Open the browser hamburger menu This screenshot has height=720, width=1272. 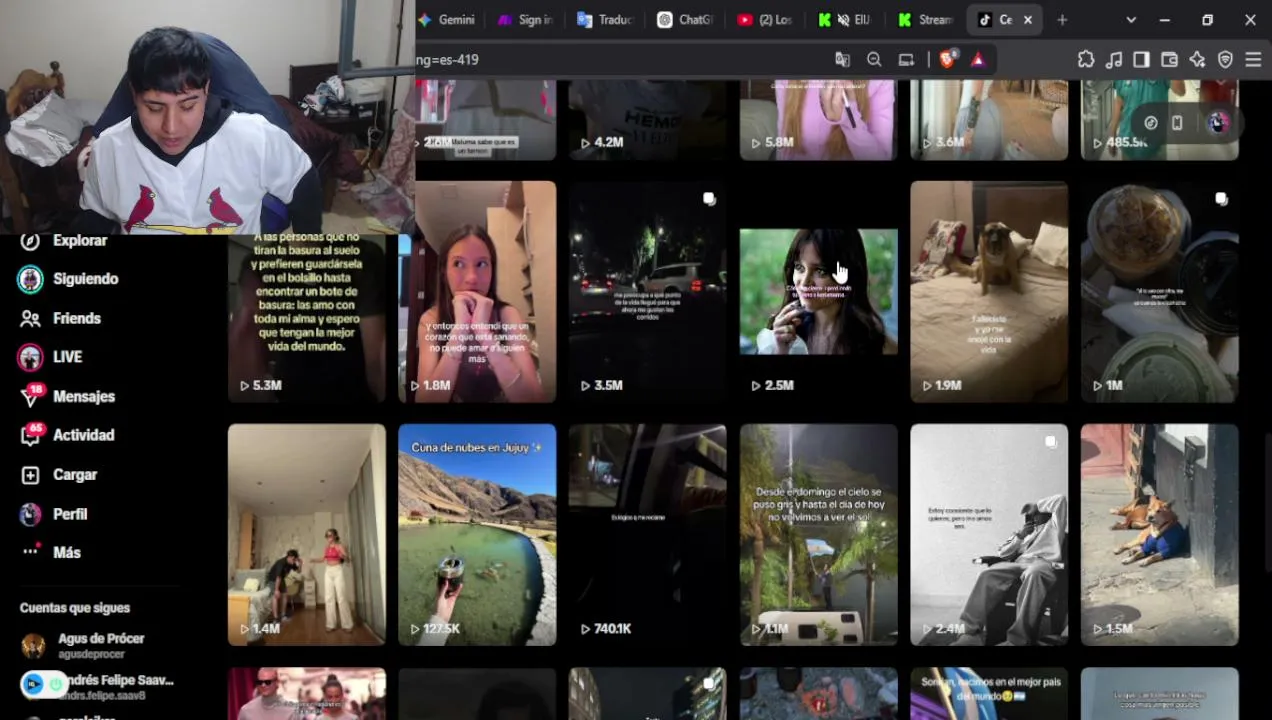point(1253,60)
